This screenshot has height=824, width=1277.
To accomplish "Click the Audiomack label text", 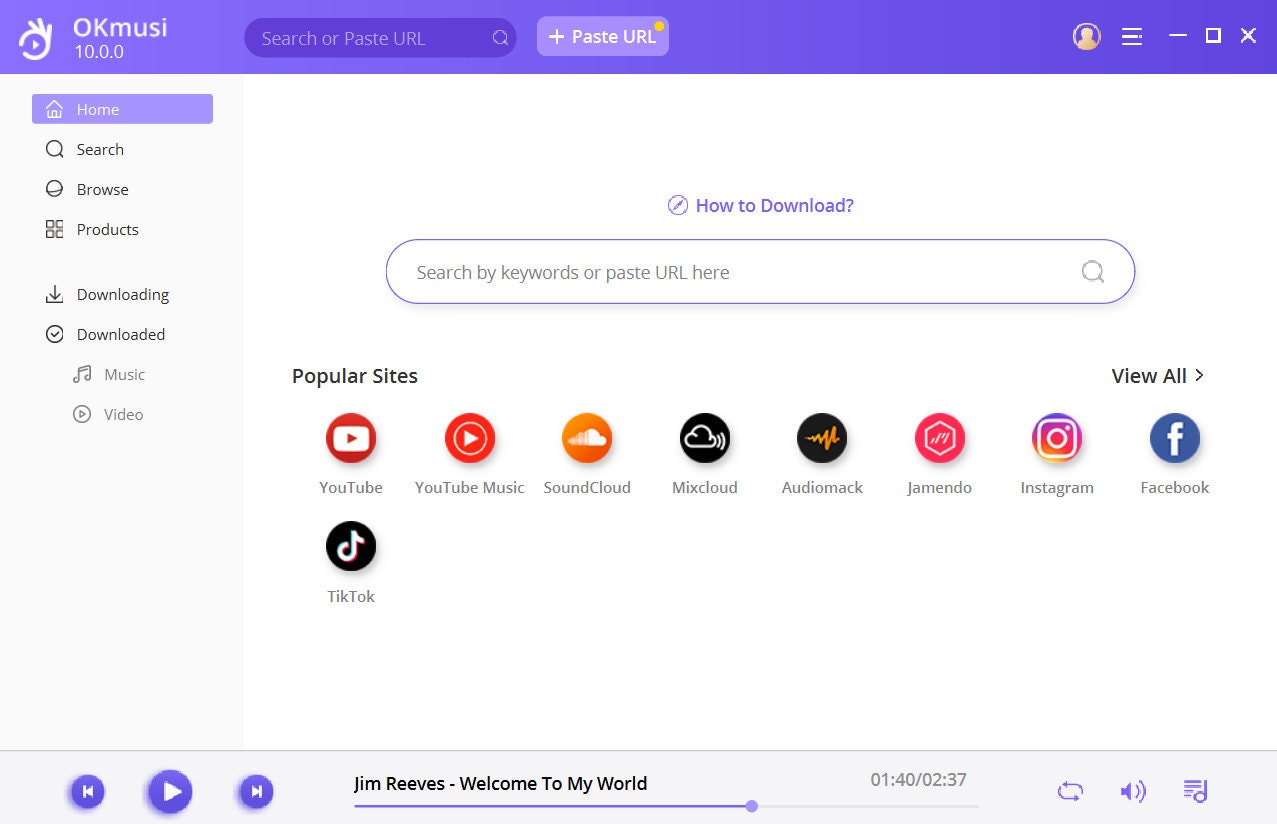I will [822, 488].
